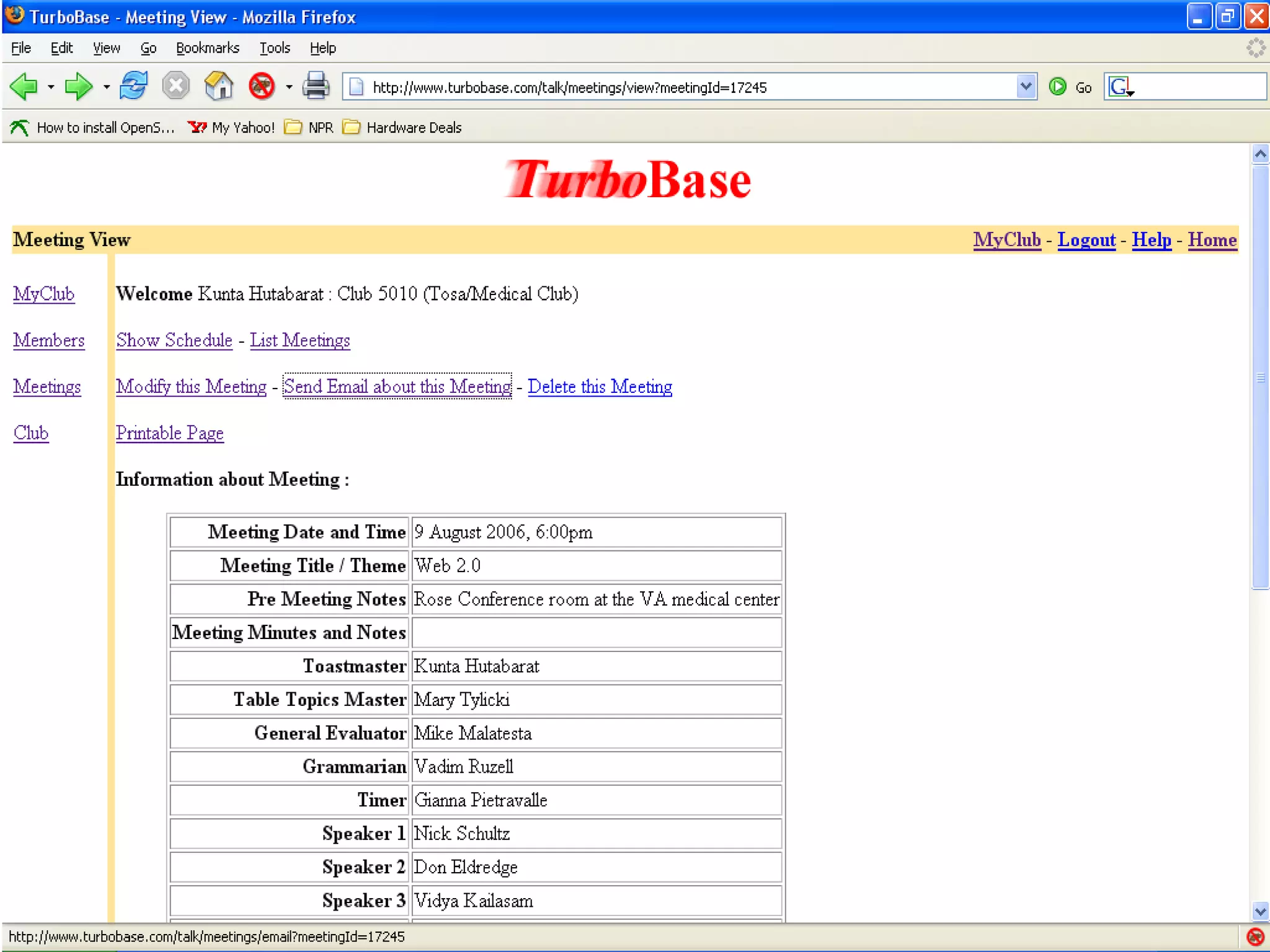Click the Home house icon in the toolbar
The image size is (1270, 952).
tap(218, 86)
